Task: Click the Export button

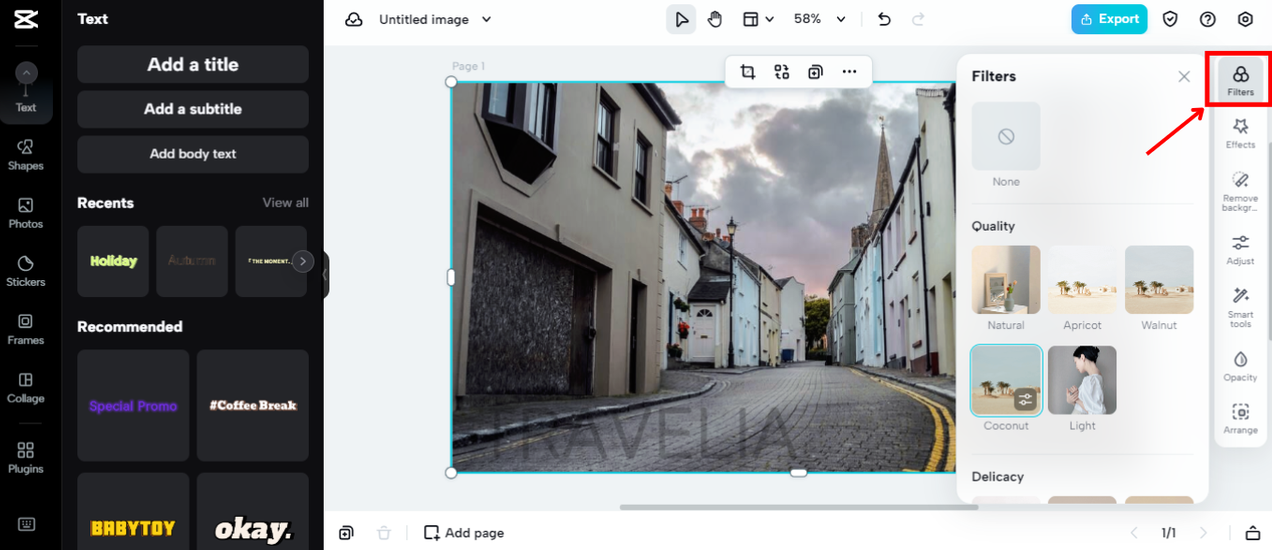Action: [1109, 19]
